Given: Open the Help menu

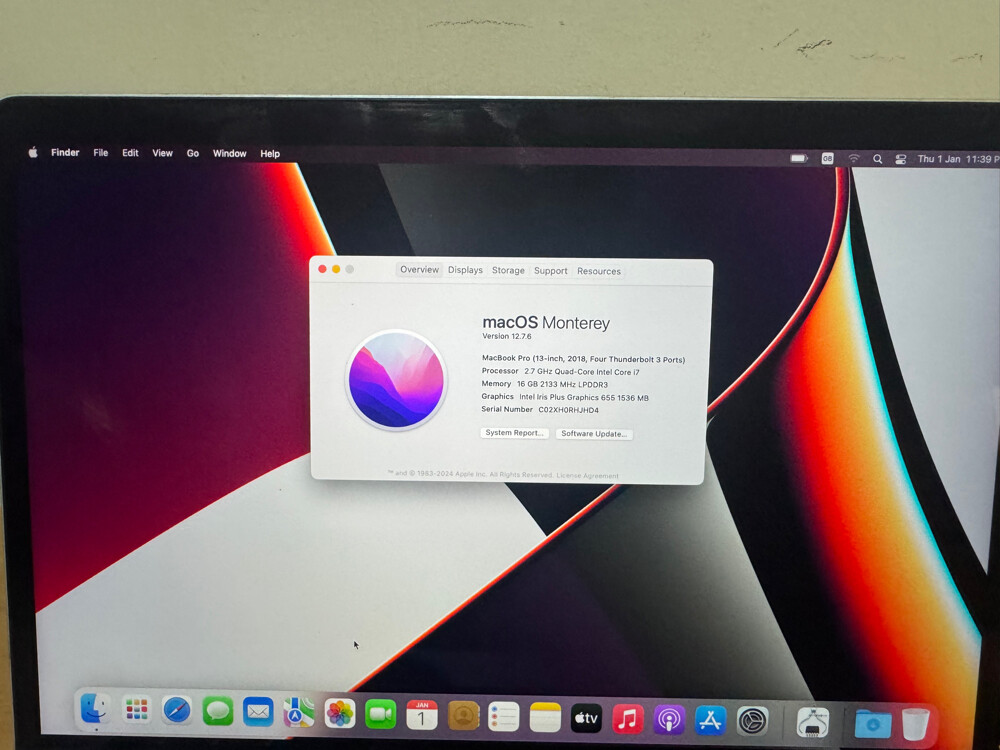Looking at the screenshot, I should (x=270, y=154).
